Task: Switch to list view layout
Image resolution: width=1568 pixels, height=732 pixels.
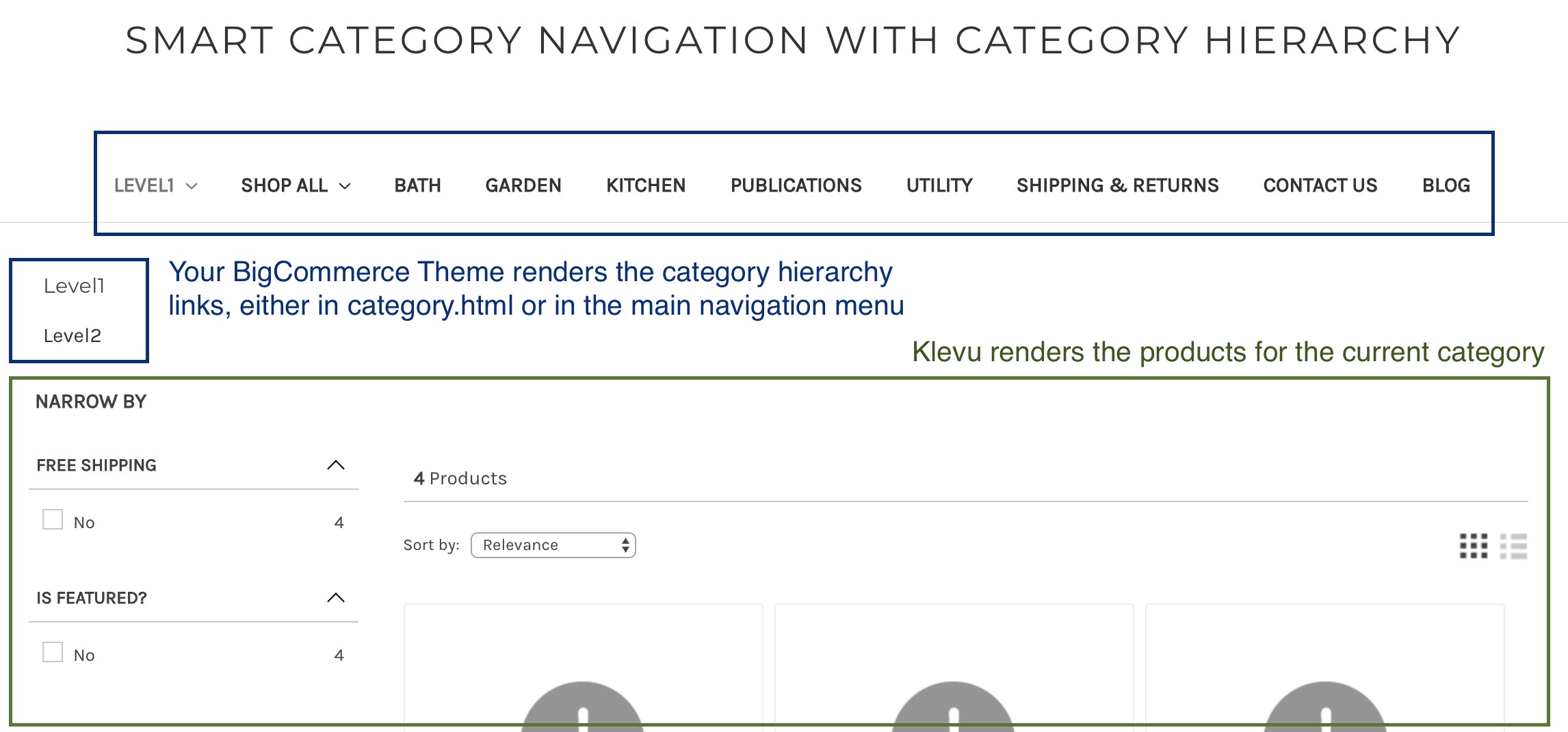Action: [x=1513, y=546]
